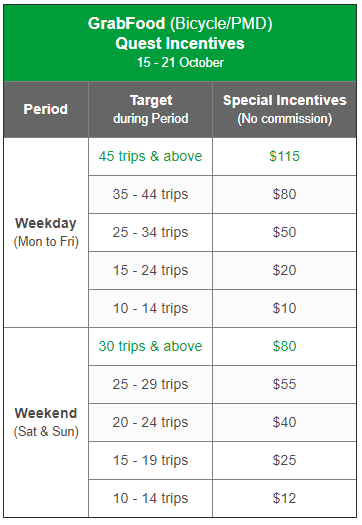Click the Special Incentives column header

tap(285, 109)
